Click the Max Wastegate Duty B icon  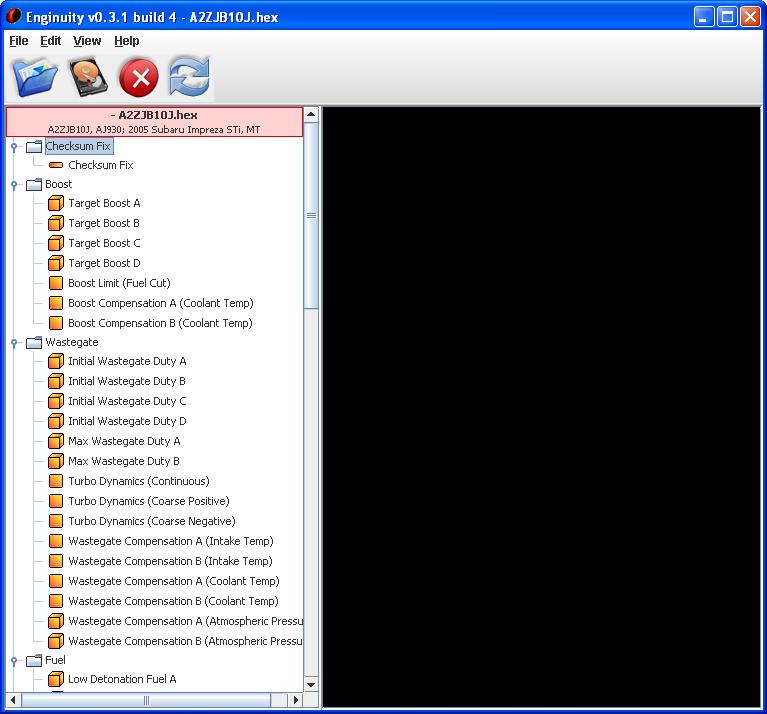pos(56,461)
